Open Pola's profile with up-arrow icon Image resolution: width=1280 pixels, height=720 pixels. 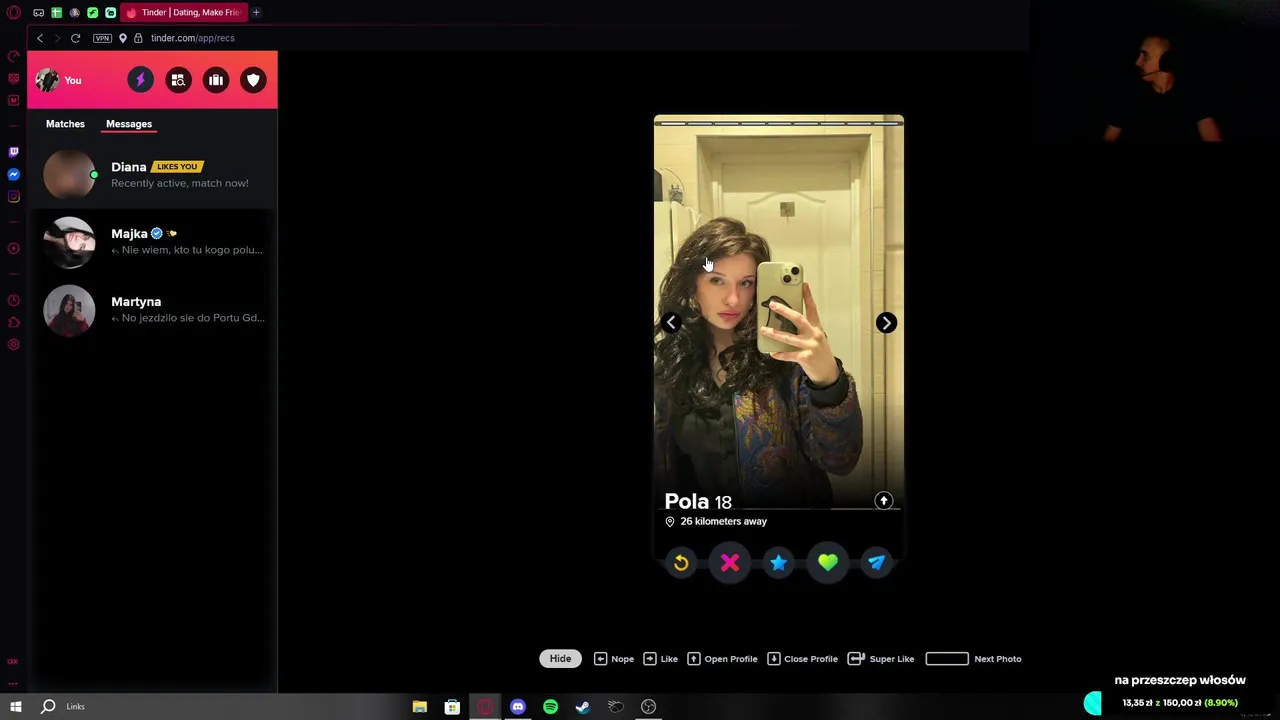884,501
